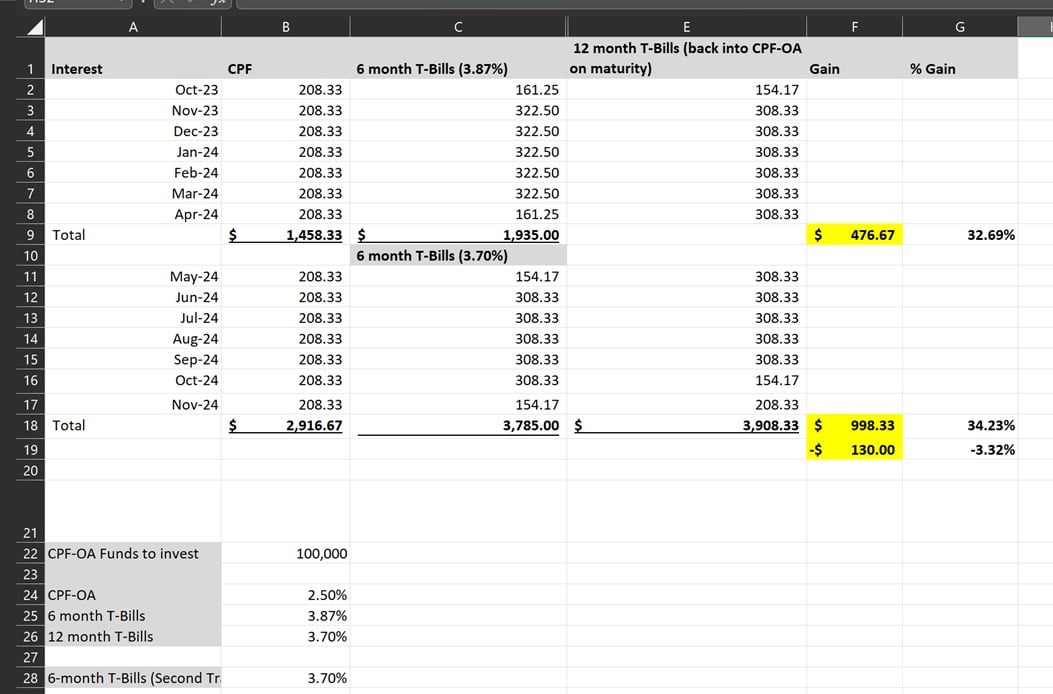The image size is (1053, 694).
Task: Select row 22 header
Action: click(x=30, y=554)
